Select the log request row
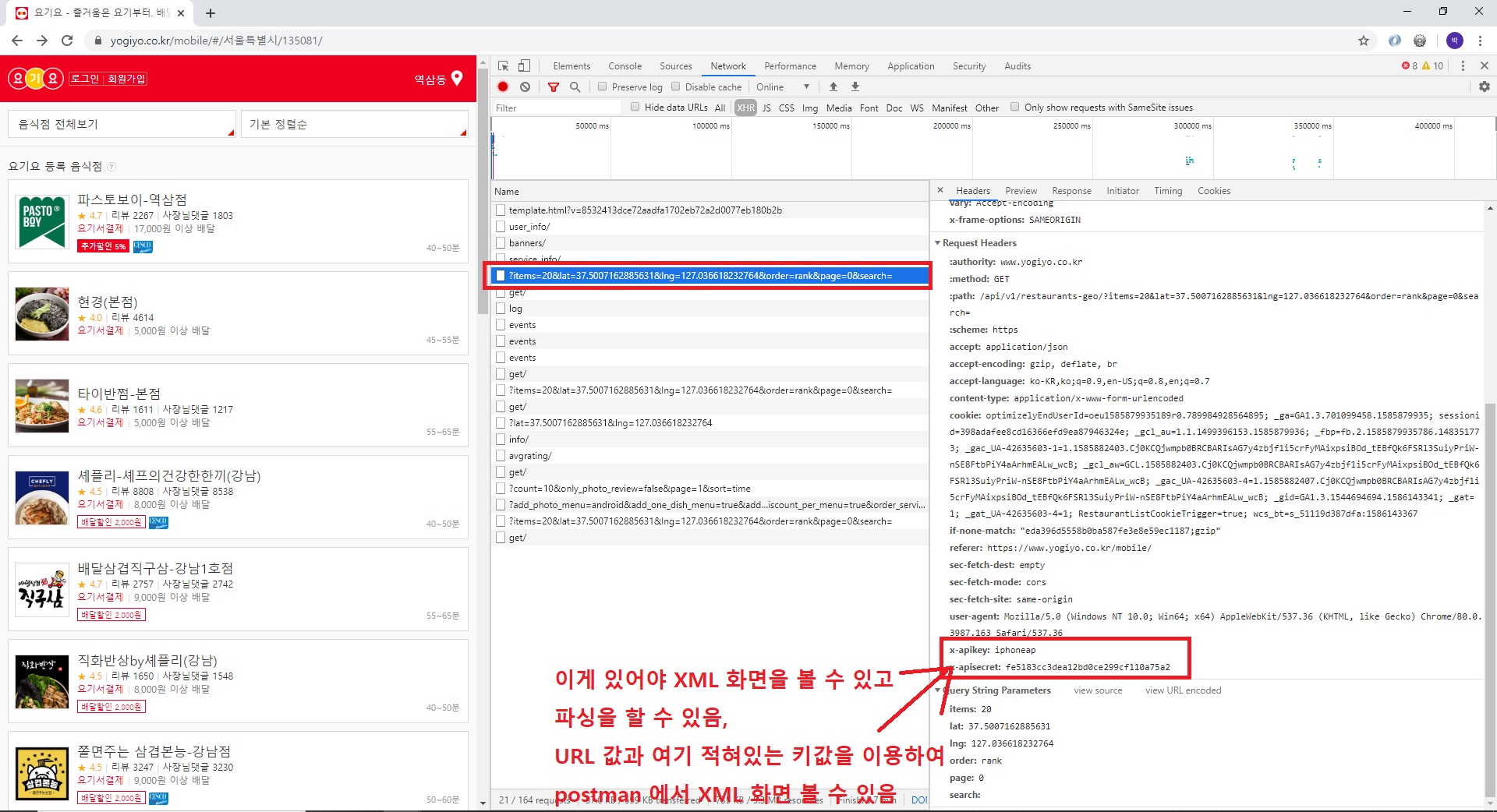1497x812 pixels. click(710, 309)
